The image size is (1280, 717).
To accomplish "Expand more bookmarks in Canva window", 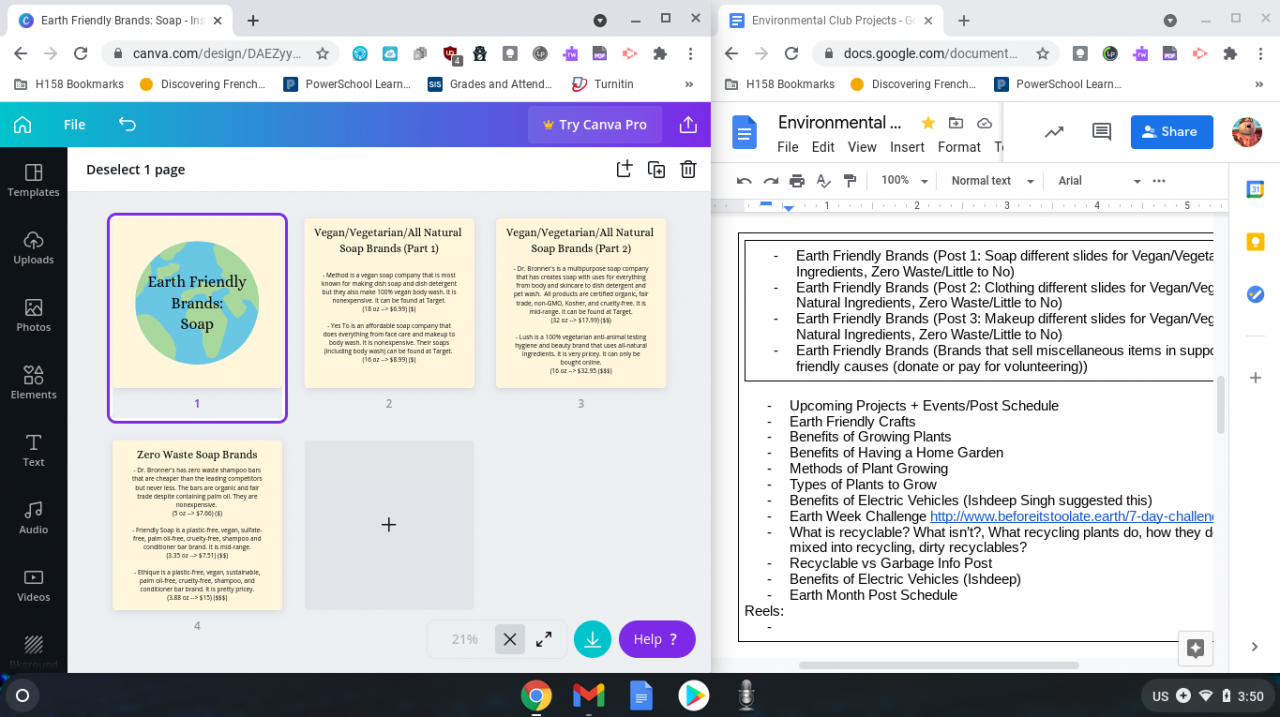I will click(x=688, y=84).
